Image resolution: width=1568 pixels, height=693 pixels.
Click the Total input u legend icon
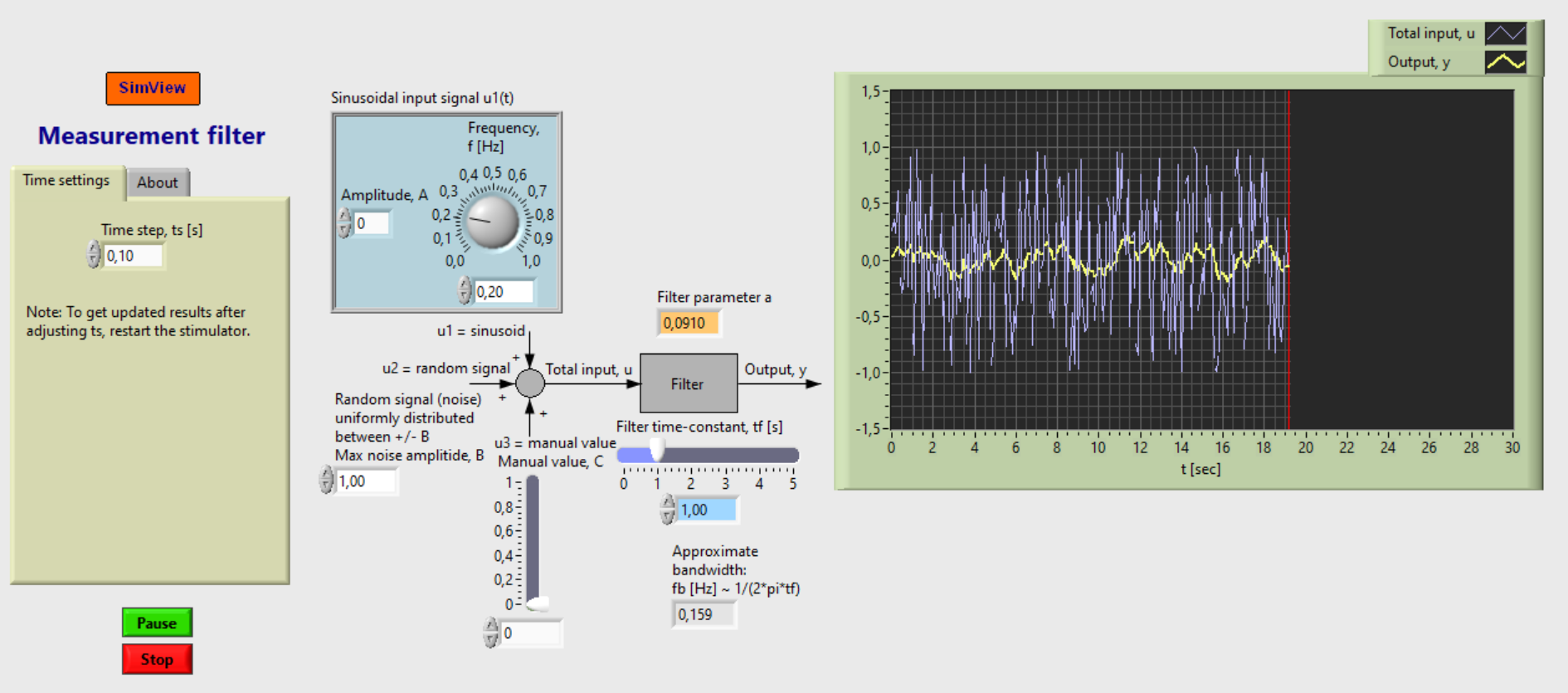pos(1505,33)
